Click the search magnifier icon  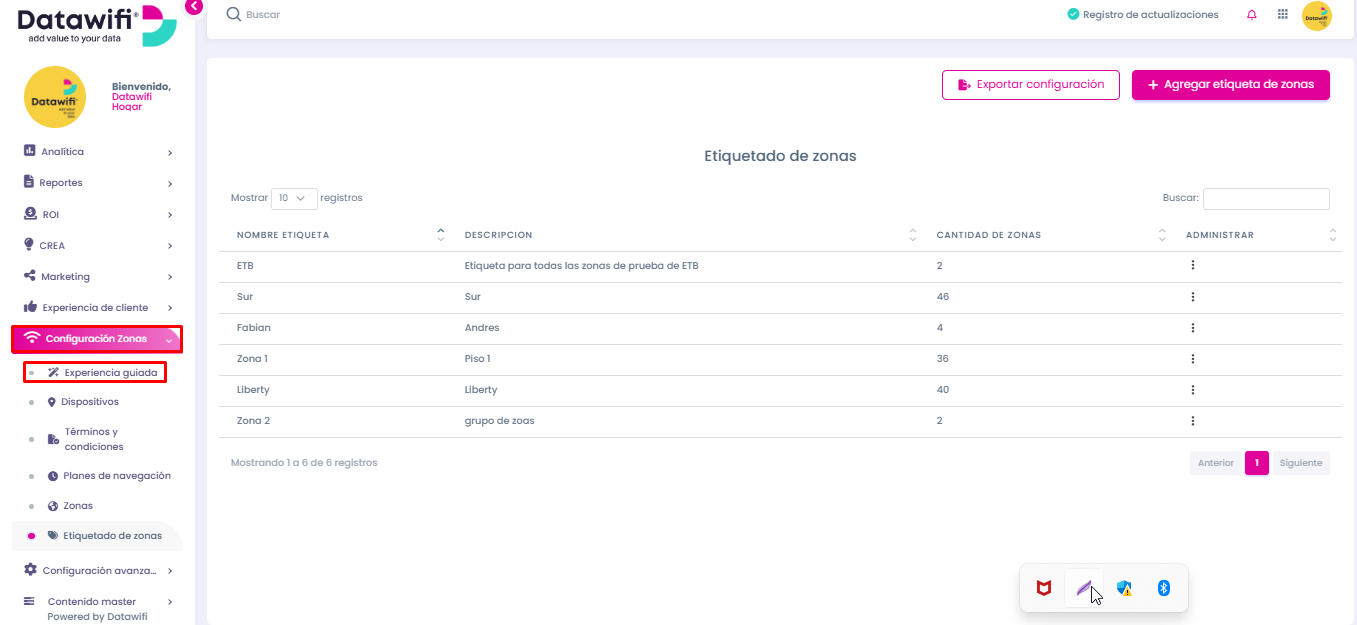coord(234,14)
